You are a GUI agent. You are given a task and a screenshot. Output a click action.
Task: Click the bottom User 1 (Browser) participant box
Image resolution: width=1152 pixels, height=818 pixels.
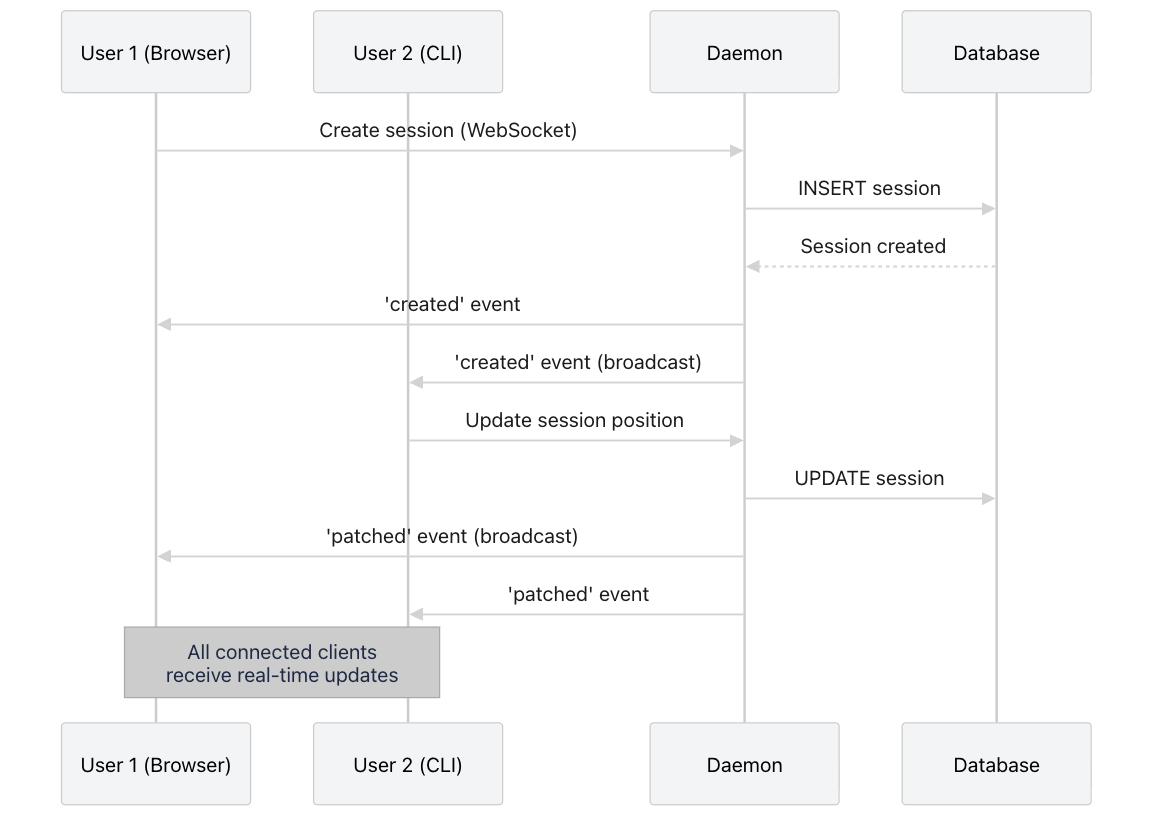[x=156, y=765]
